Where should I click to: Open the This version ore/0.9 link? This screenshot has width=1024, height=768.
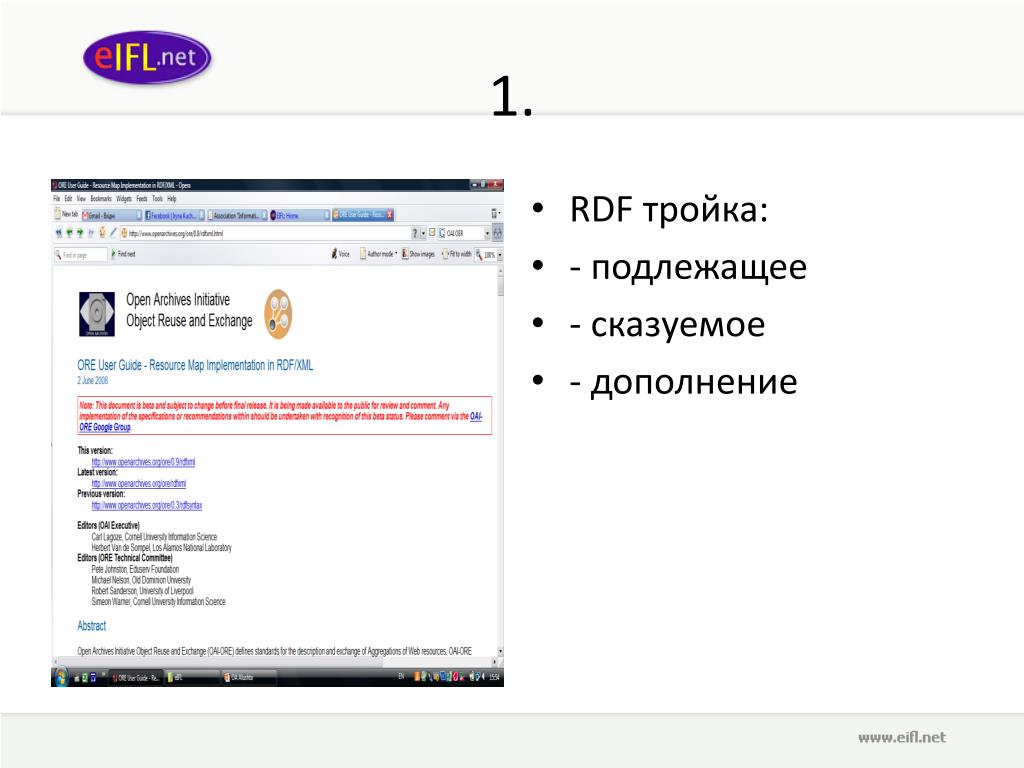[143, 462]
